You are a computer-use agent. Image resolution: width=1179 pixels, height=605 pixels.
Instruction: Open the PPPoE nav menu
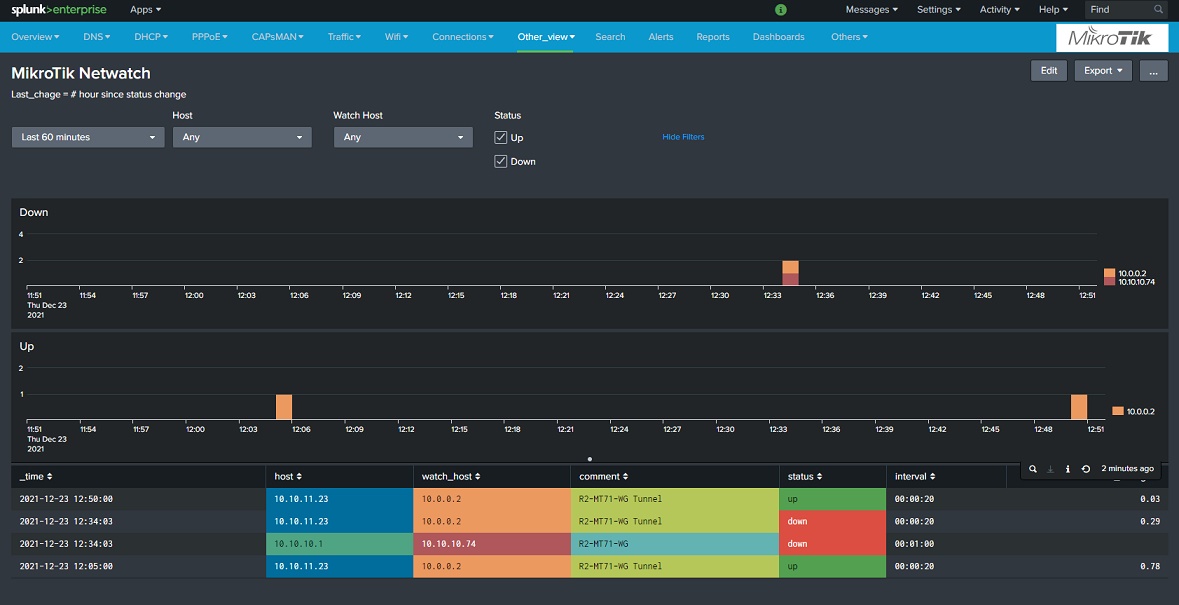[210, 37]
